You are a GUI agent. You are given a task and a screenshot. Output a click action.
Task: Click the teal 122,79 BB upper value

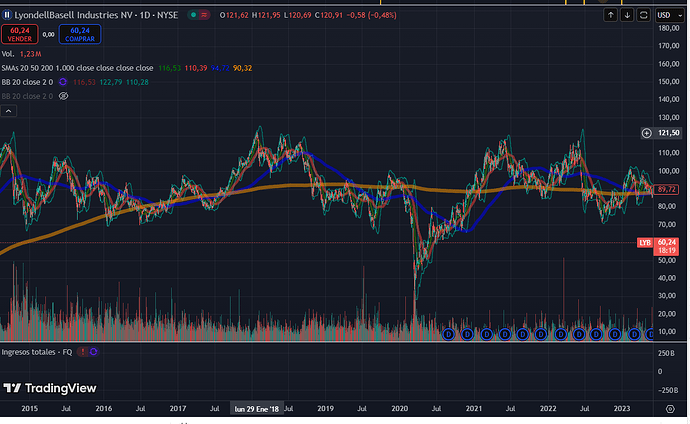coord(111,82)
